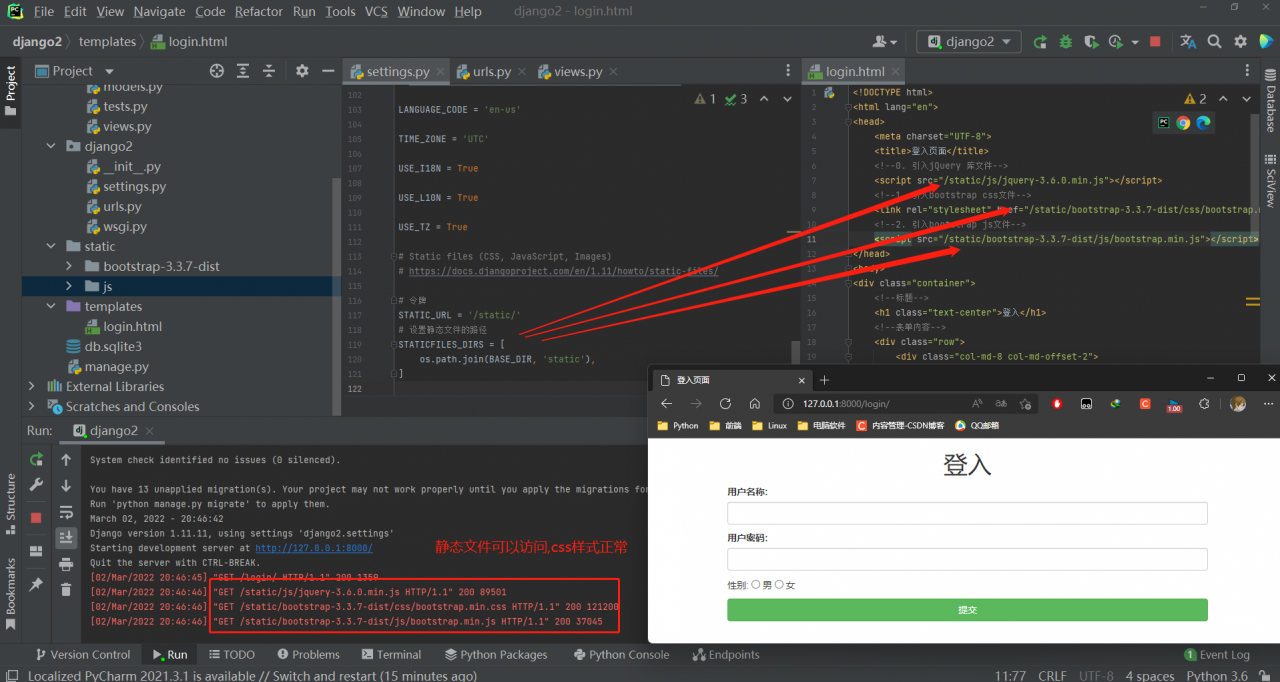This screenshot has width=1280, height=682.
Task: Click the Debug bug icon in toolbar
Action: pos(1065,42)
